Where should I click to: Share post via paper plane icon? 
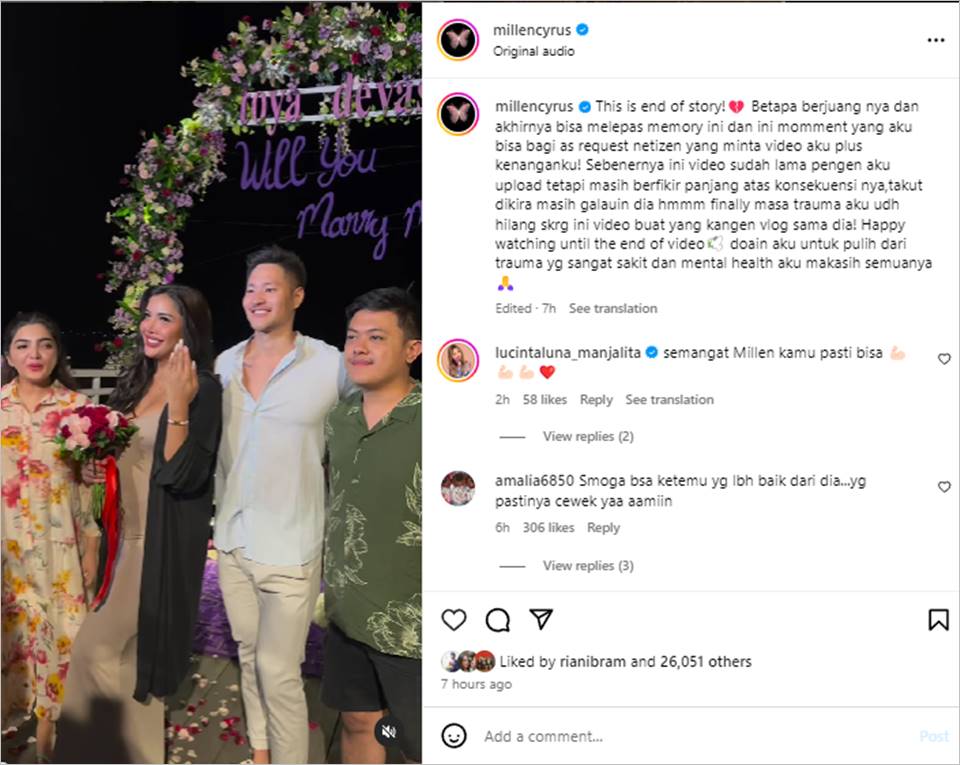(x=541, y=619)
